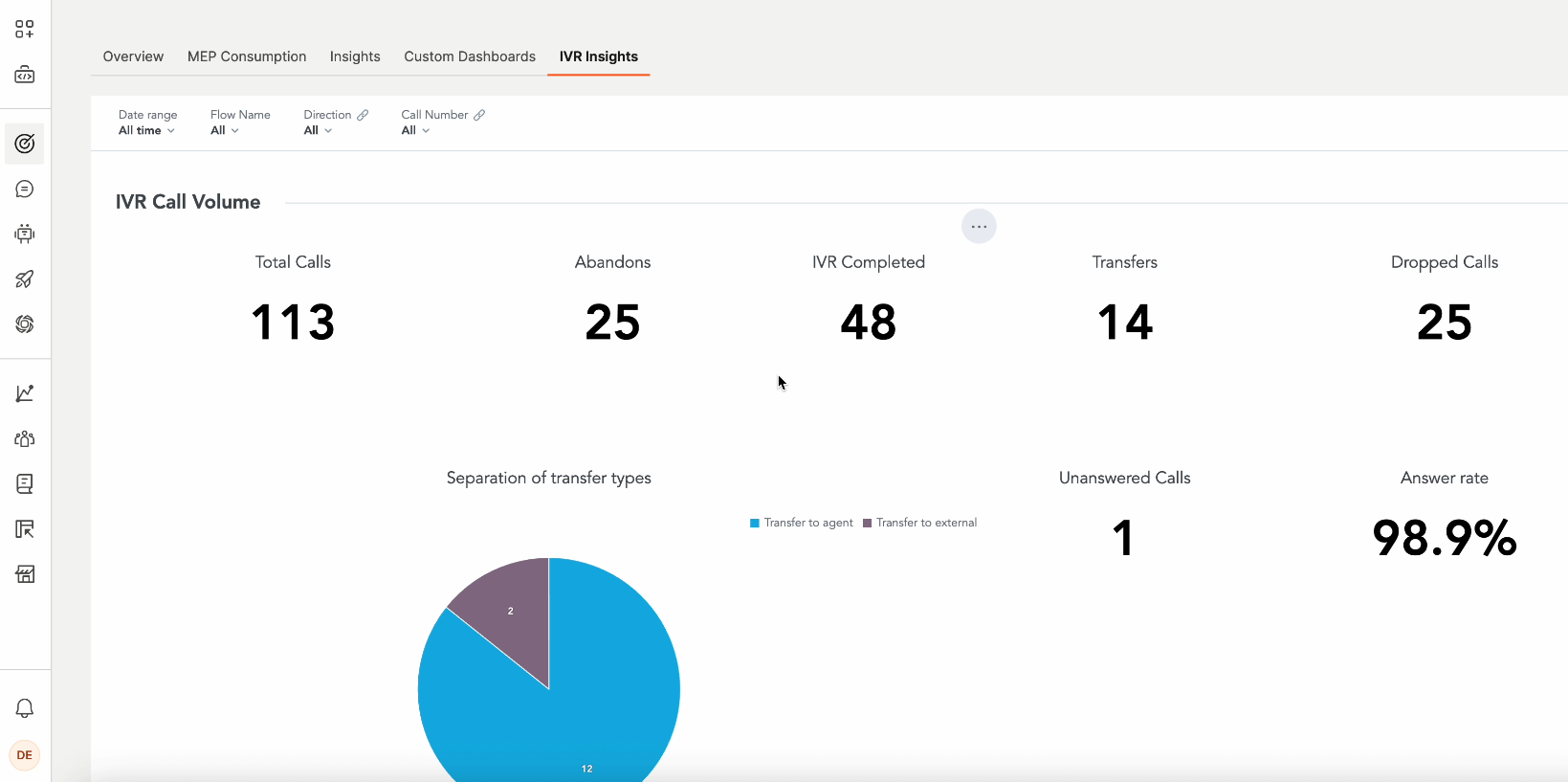Open the conversations chat bubble icon
The image size is (1568, 782).
(25, 190)
